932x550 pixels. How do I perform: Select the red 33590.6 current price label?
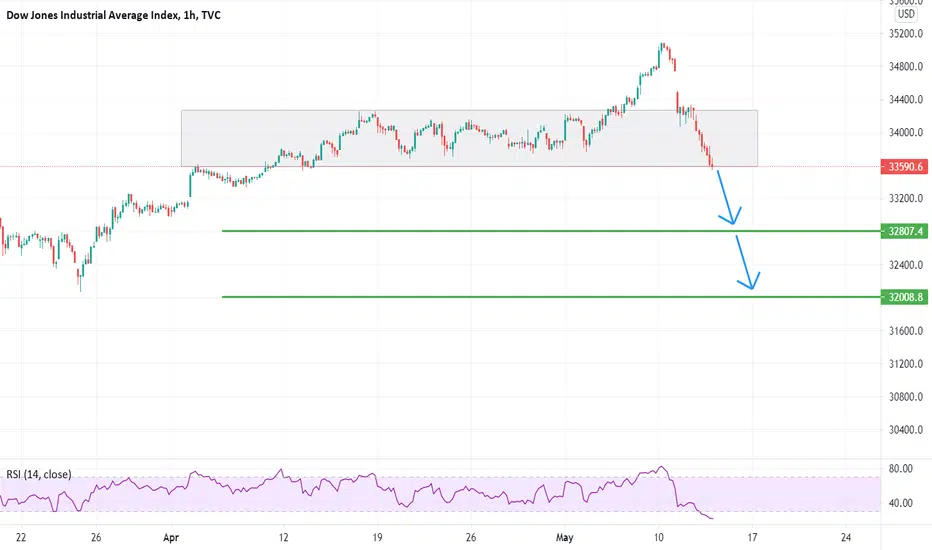905,166
